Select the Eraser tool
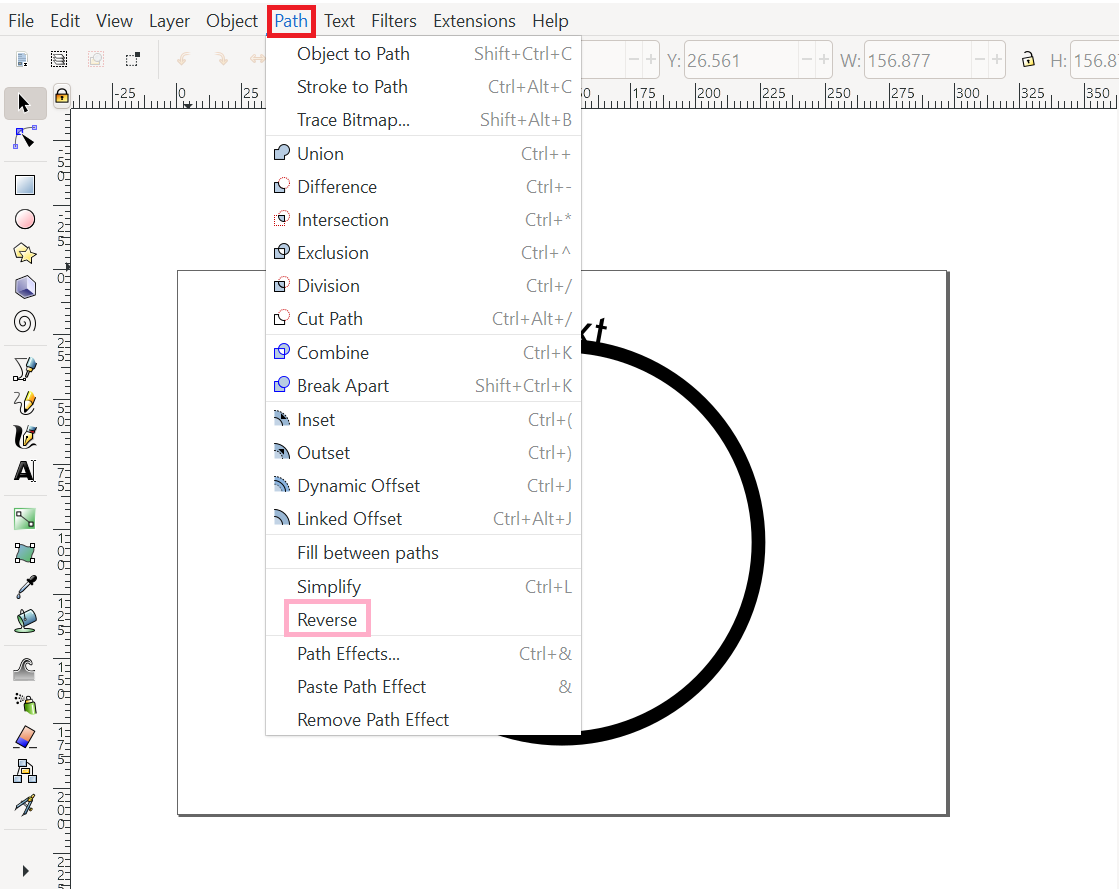Image resolution: width=1119 pixels, height=889 pixels. coord(24,737)
